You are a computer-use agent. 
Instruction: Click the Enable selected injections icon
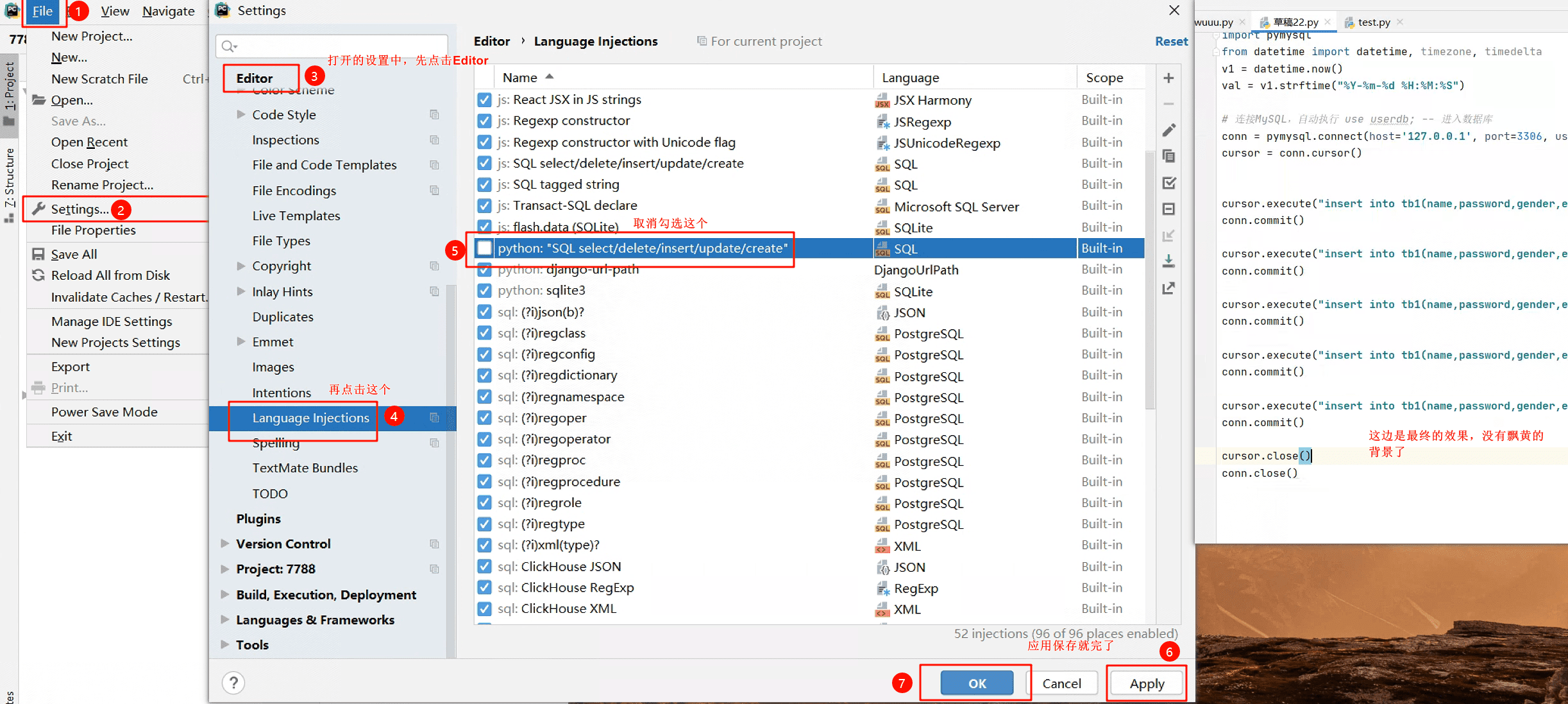1168,183
